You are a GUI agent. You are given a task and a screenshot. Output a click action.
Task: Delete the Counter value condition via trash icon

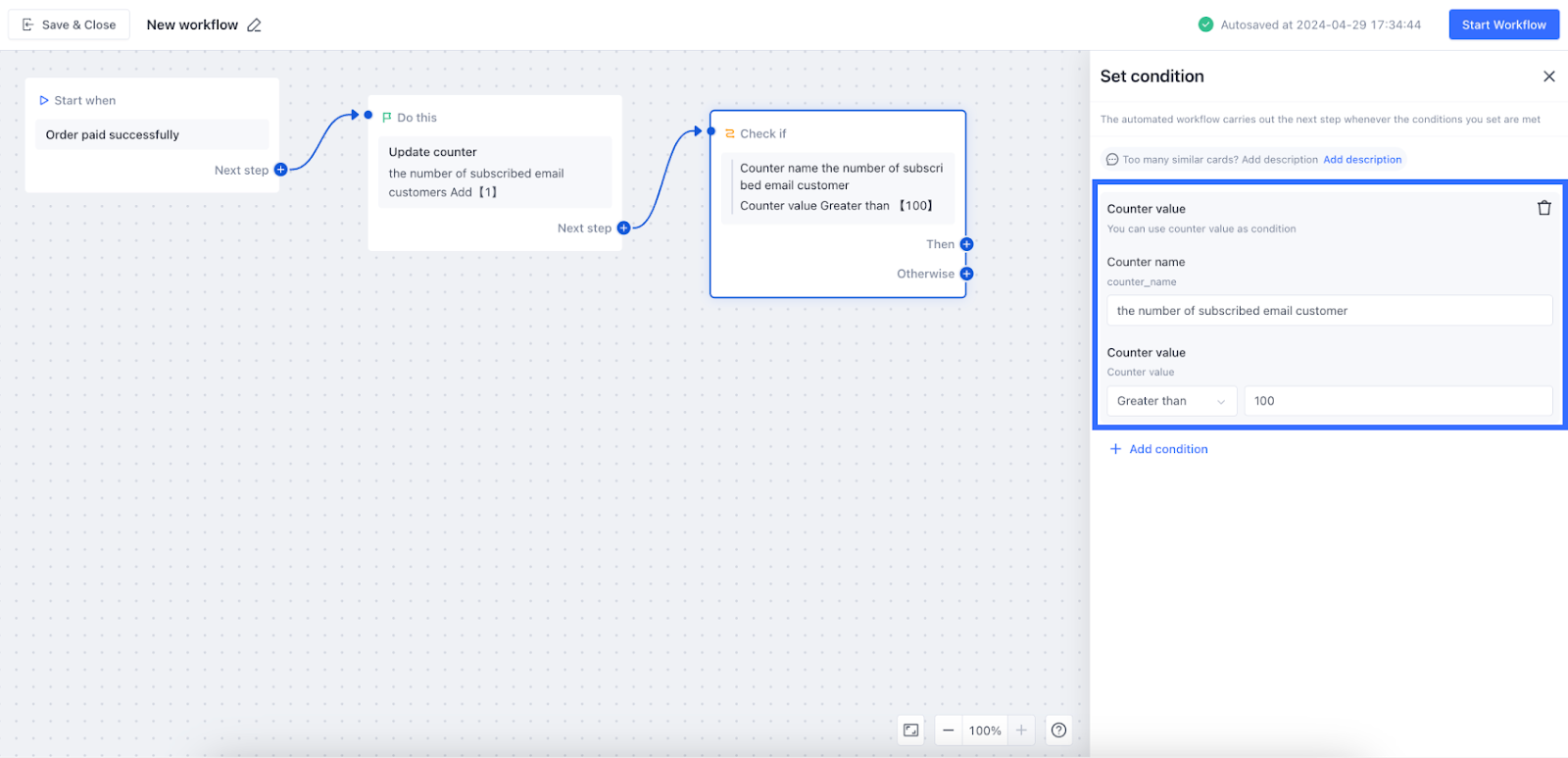(1543, 208)
